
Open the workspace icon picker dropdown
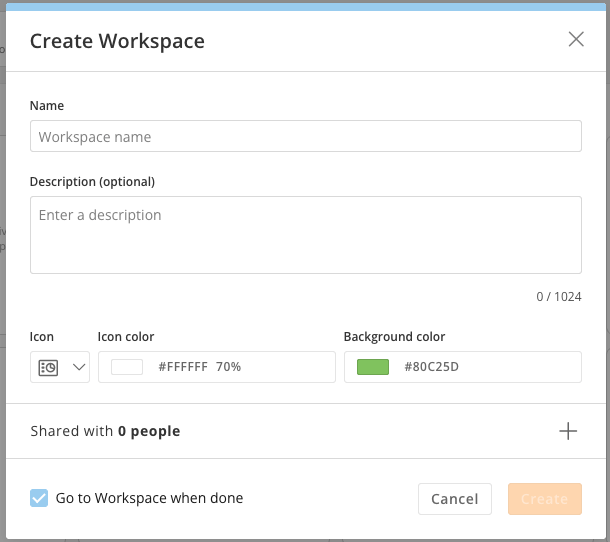60,367
